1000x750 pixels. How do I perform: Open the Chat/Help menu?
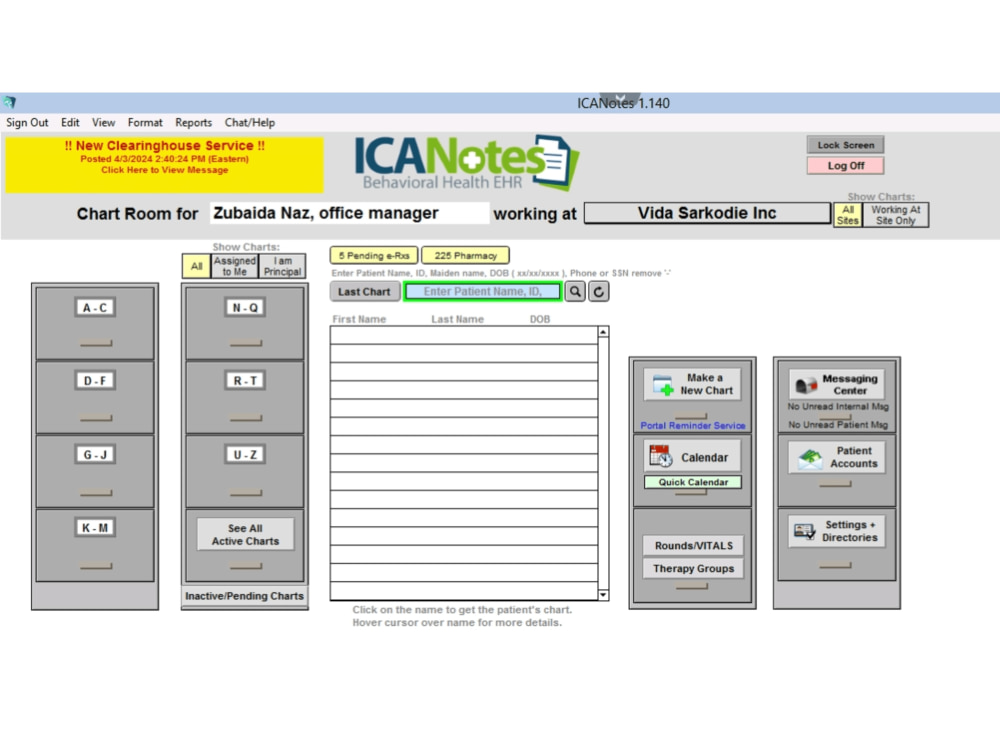[249, 122]
